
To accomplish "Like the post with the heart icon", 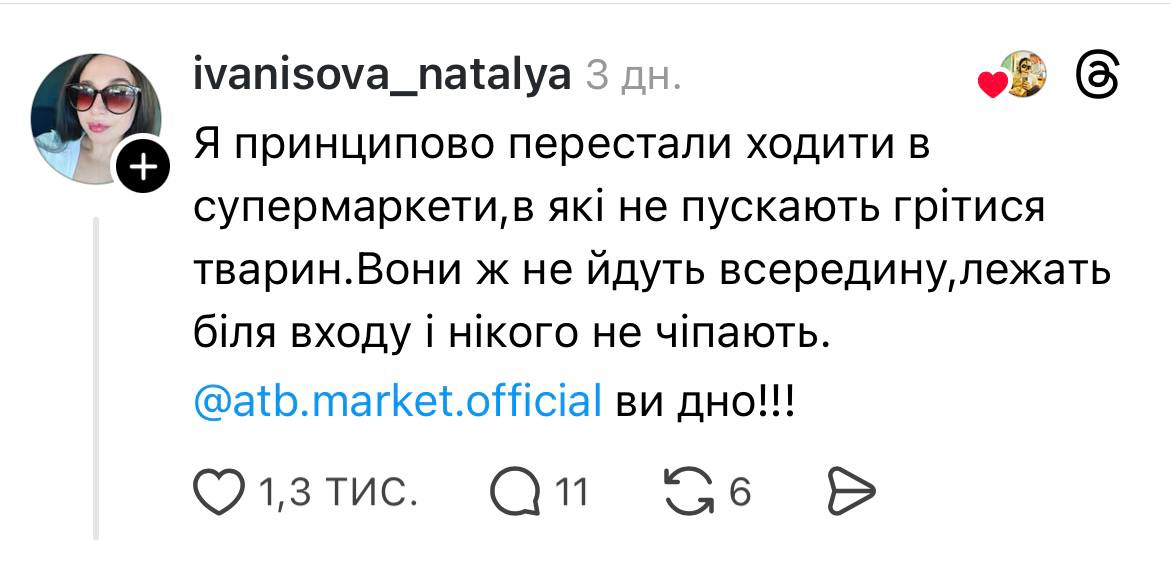I will 218,491.
